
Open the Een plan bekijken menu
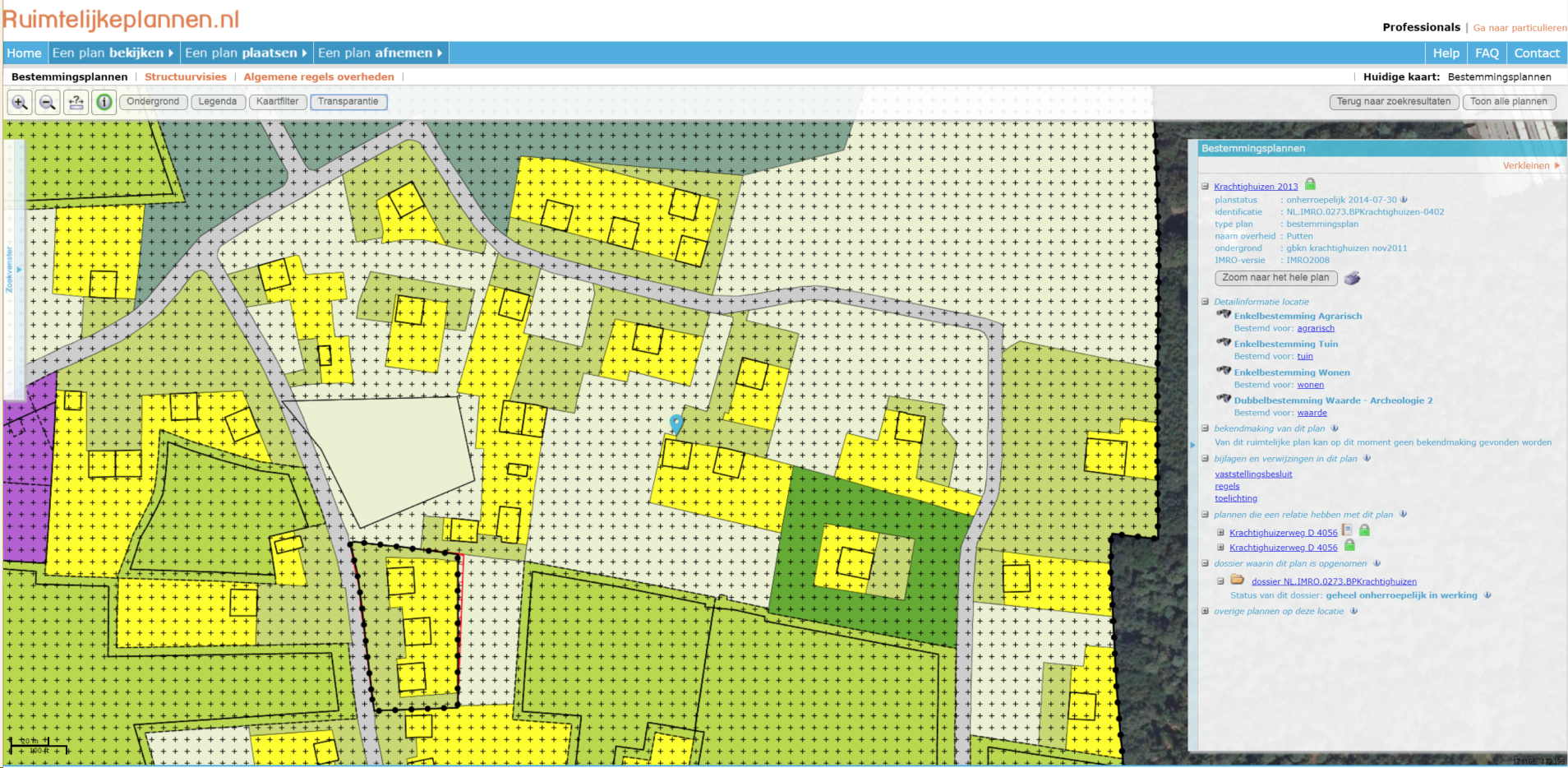113,52
